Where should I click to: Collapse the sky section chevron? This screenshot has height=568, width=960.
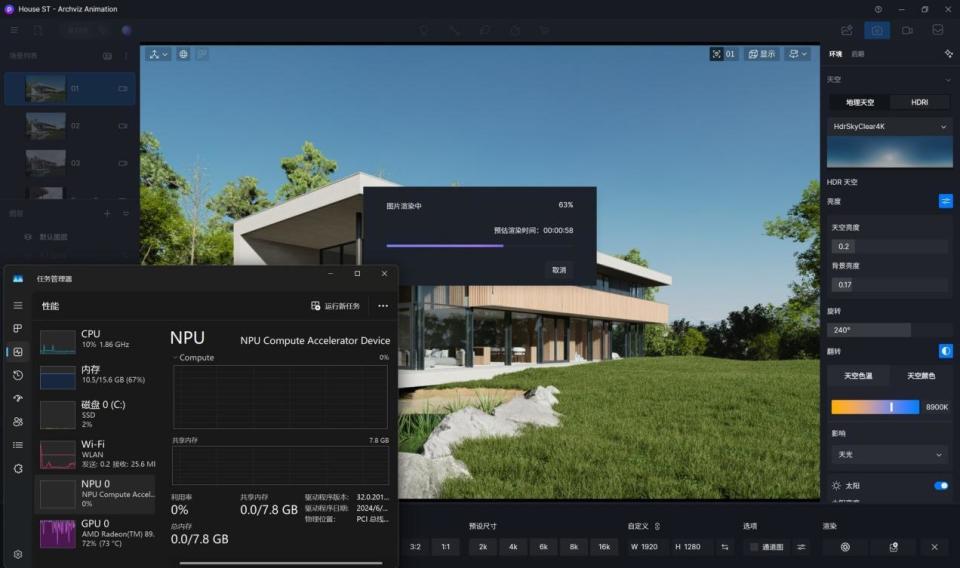coord(948,80)
